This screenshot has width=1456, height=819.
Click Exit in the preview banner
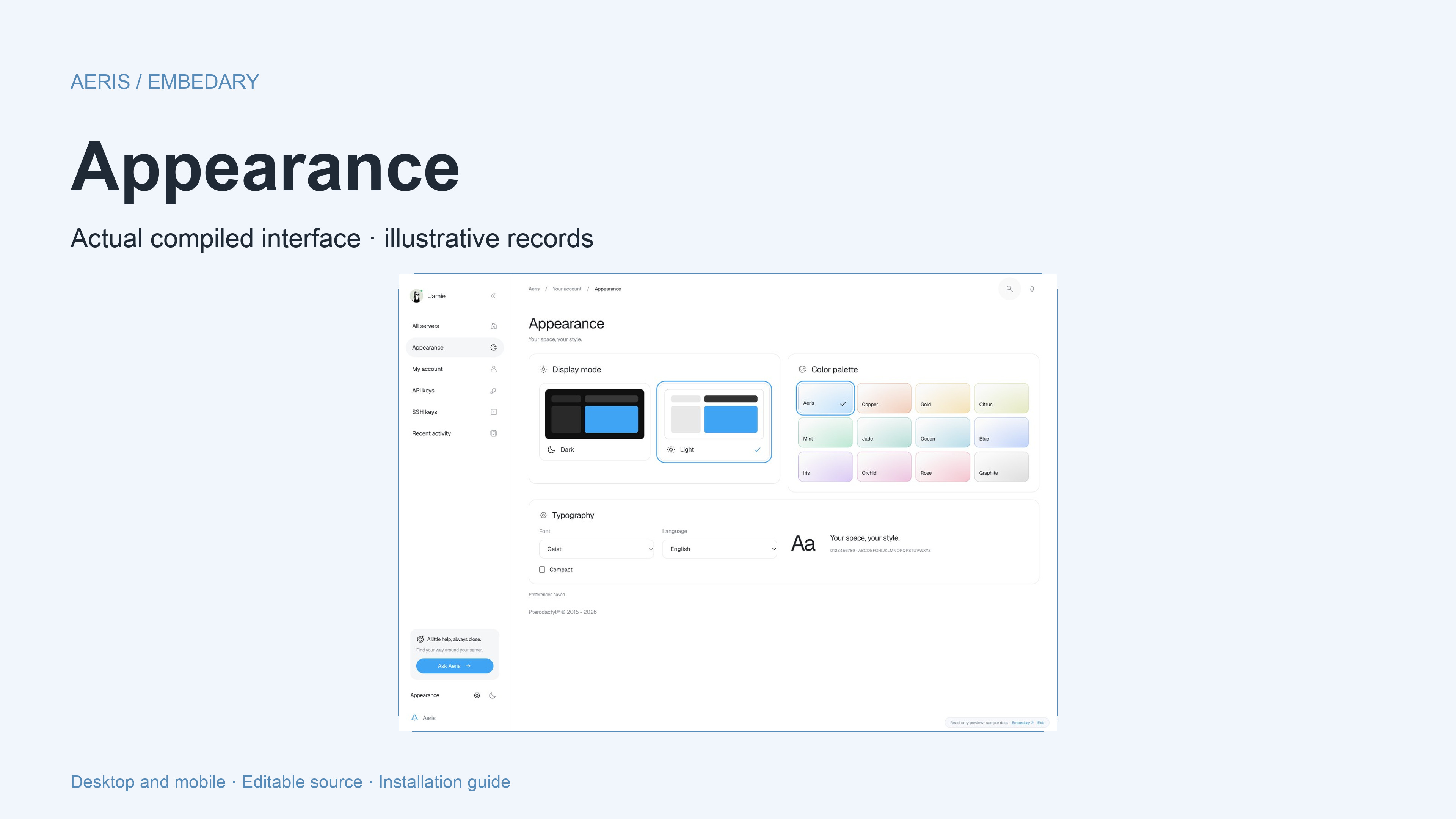pyautogui.click(x=1040, y=723)
